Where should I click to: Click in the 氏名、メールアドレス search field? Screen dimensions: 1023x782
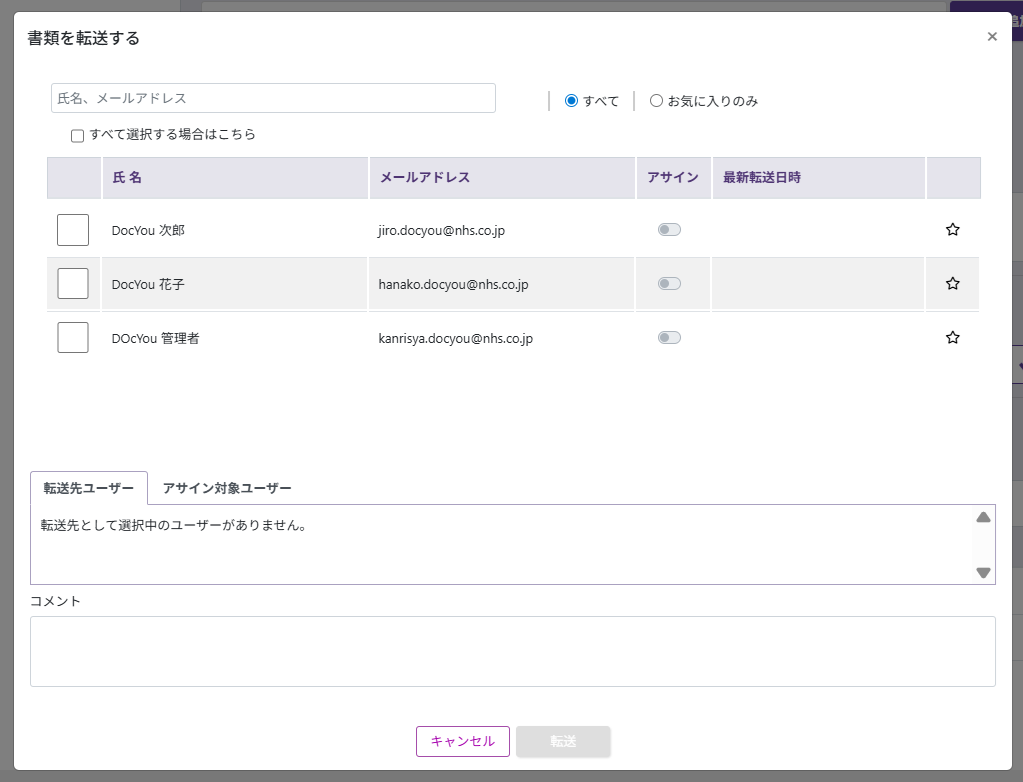point(273,98)
